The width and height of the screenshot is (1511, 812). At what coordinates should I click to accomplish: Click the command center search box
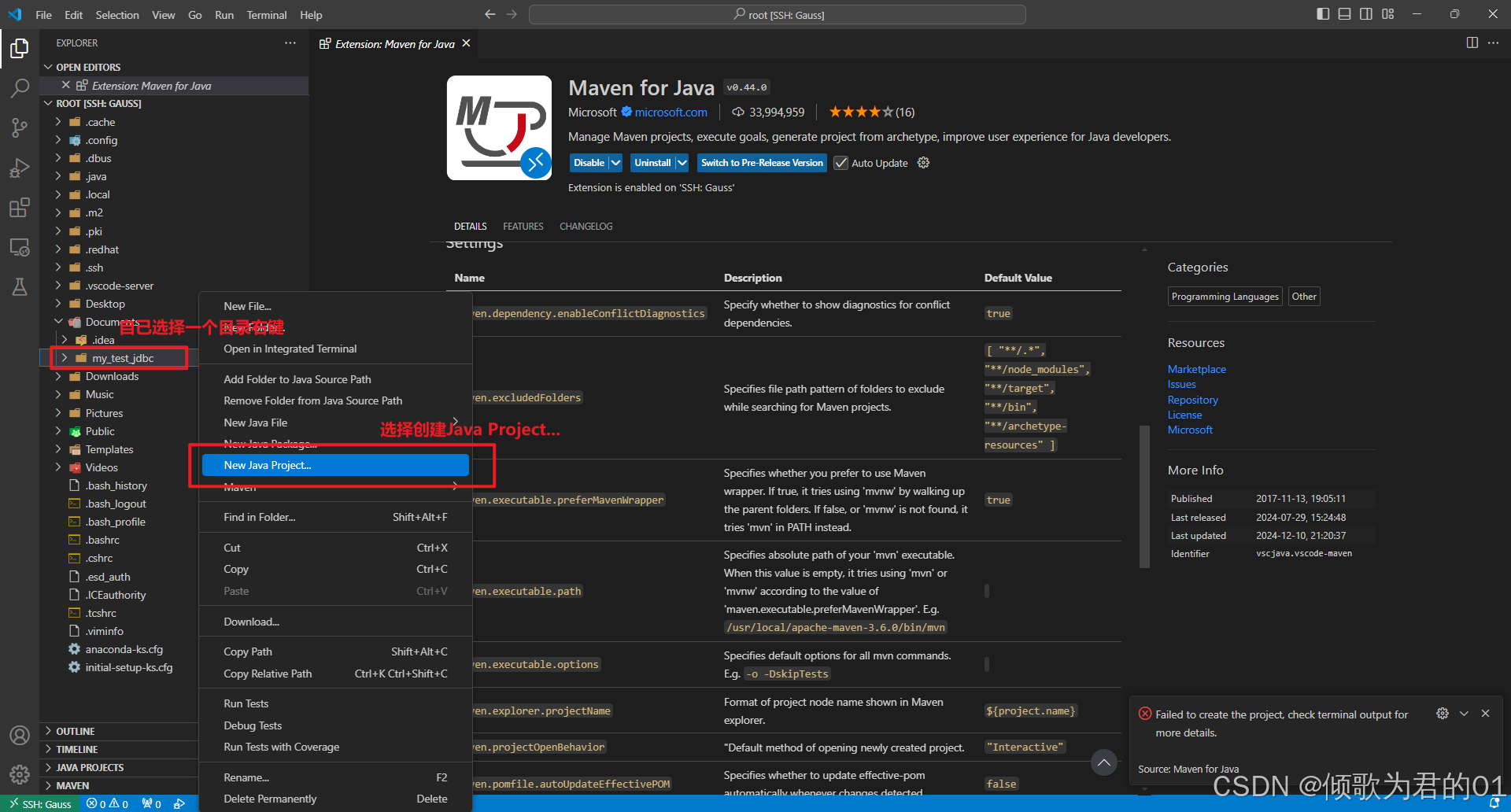point(778,14)
